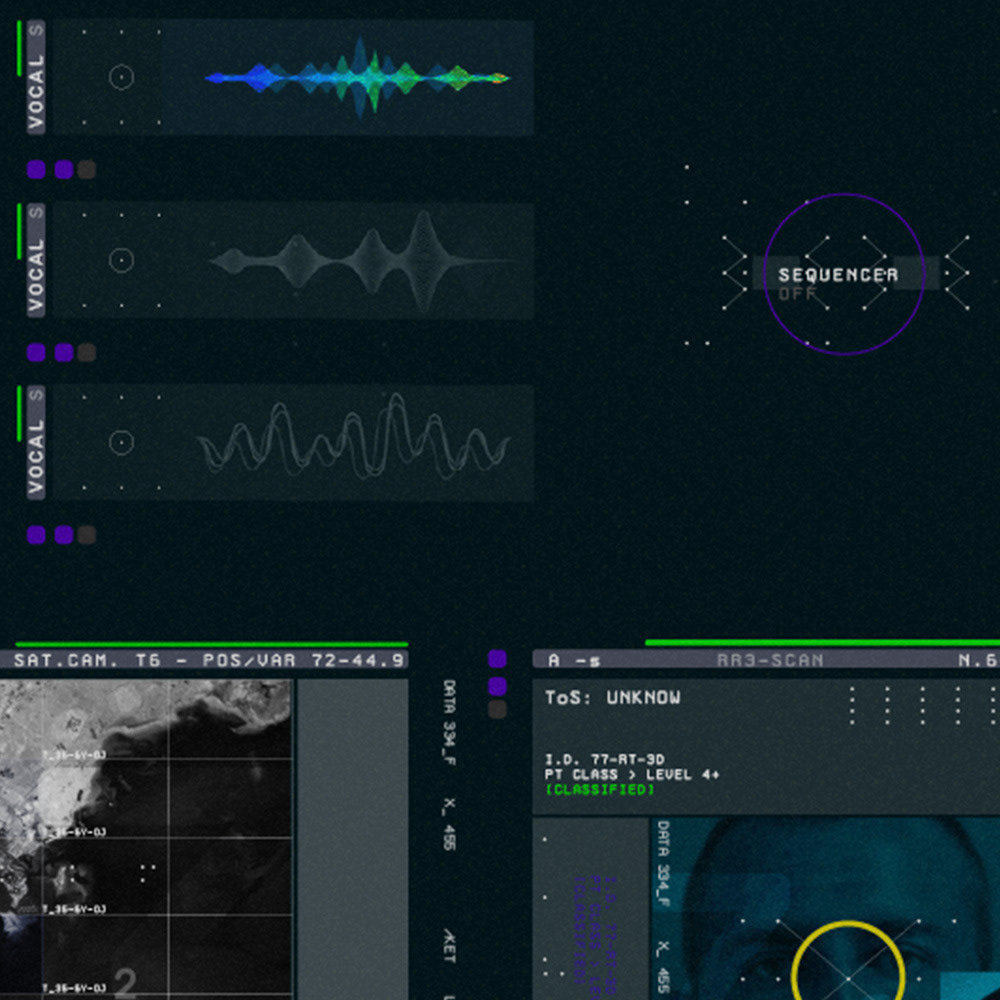The height and width of the screenshot is (1000, 1000).
Task: Open the satellite camera map image
Action: point(146,839)
